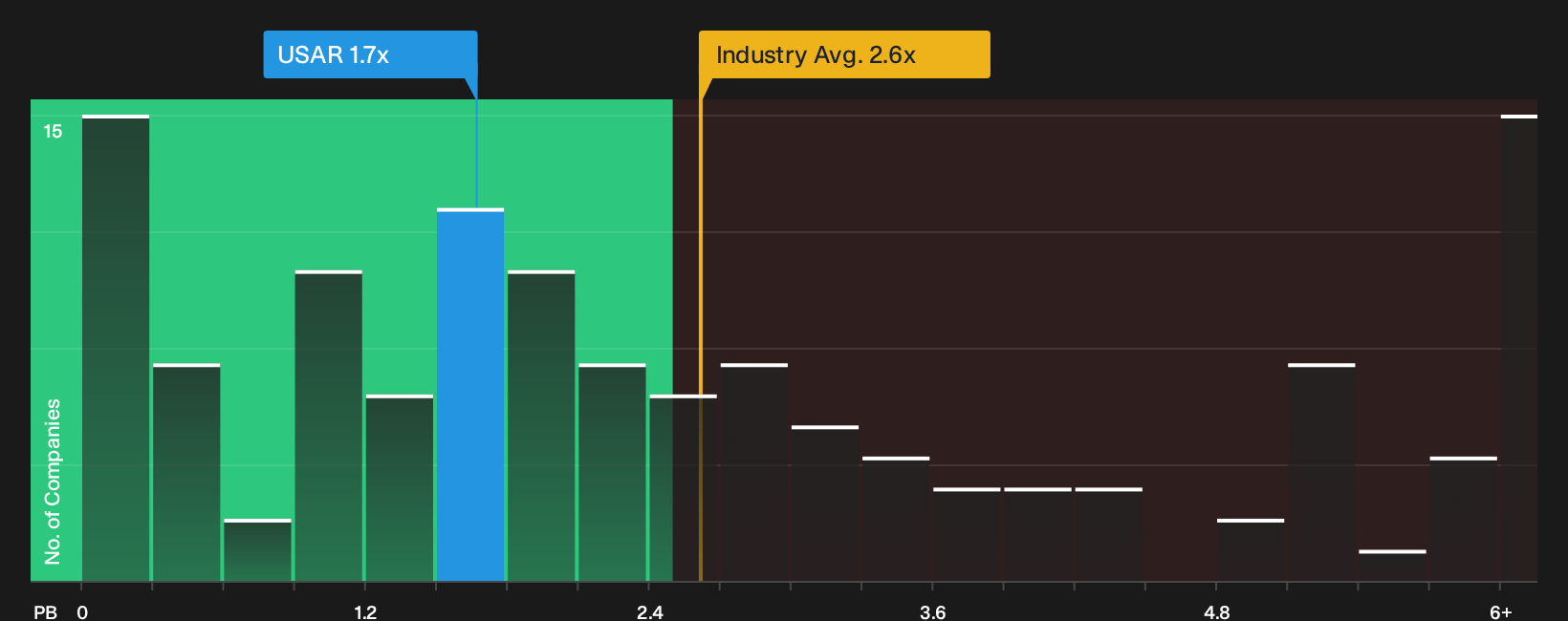Click the Industry Avg. 2.6x label
The image size is (1568, 621).
pos(844,54)
